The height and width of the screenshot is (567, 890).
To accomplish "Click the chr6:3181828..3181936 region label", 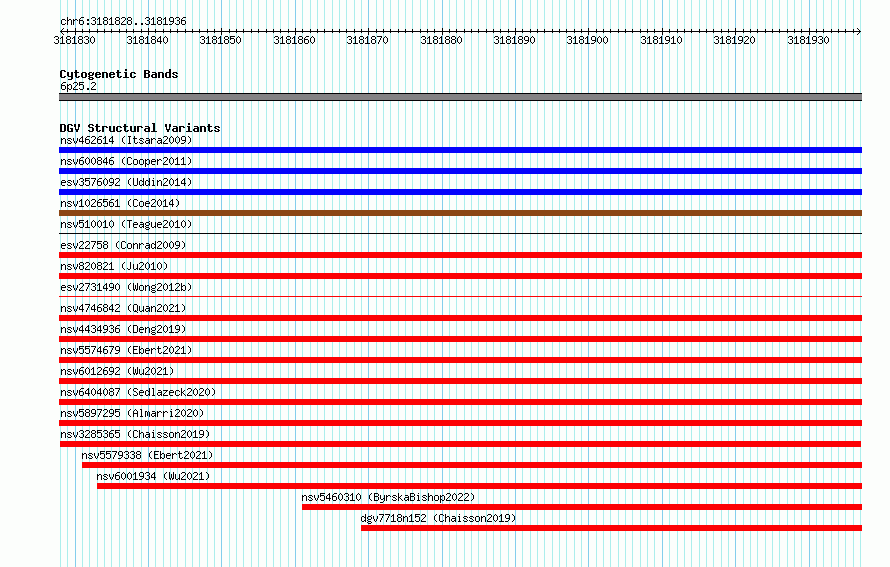I will (123, 21).
